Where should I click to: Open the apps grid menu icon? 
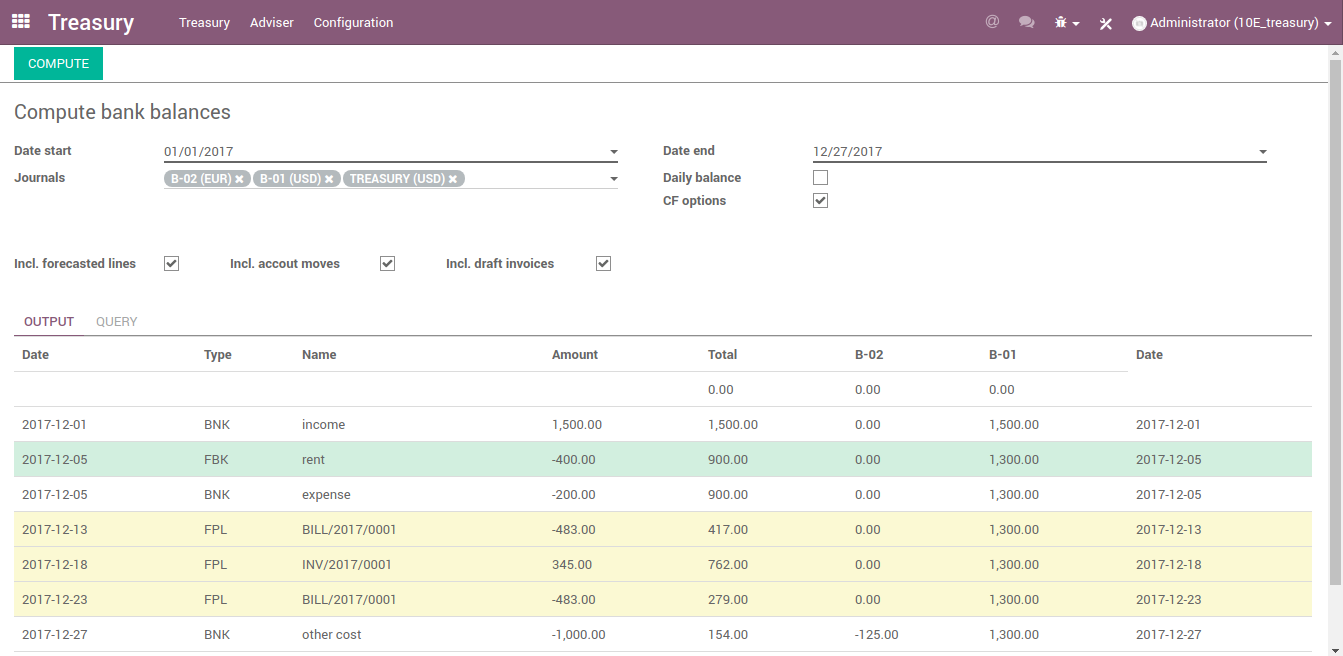21,22
